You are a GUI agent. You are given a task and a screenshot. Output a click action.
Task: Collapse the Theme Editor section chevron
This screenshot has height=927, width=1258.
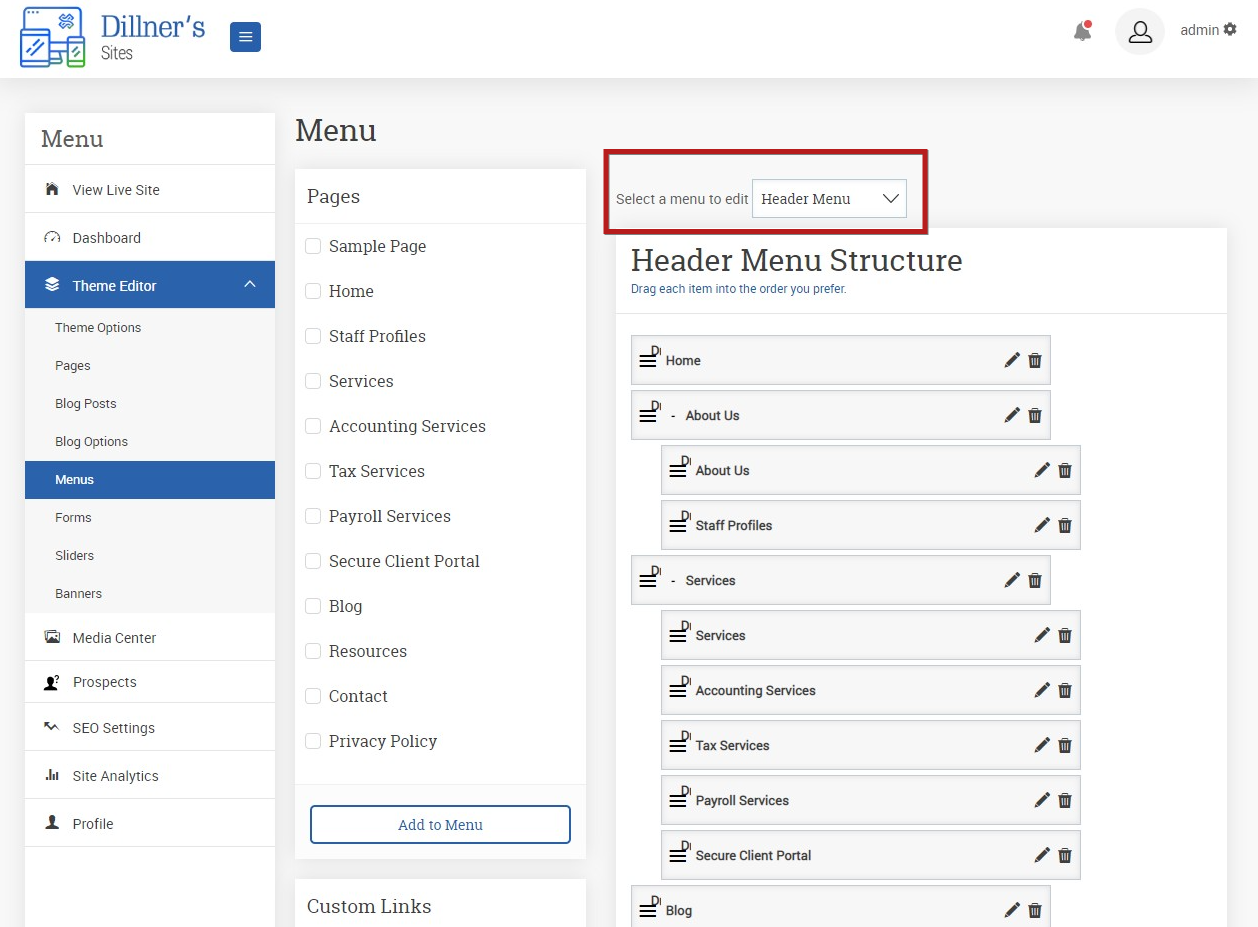click(250, 285)
